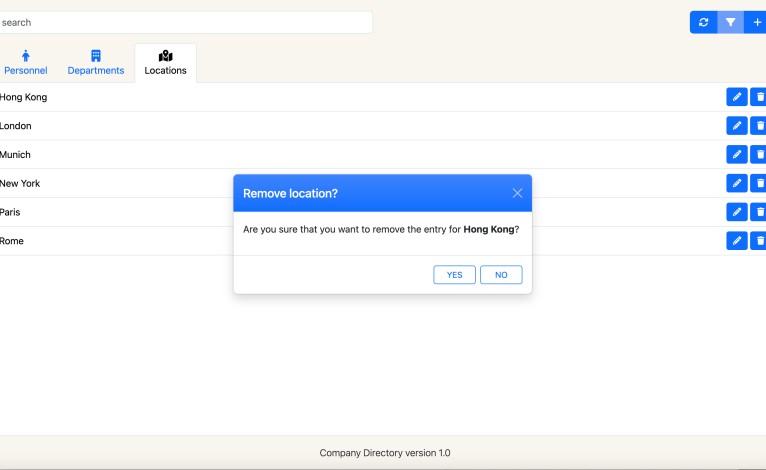Edit the Hong Kong location entry
This screenshot has height=470, width=766.
tap(736, 97)
